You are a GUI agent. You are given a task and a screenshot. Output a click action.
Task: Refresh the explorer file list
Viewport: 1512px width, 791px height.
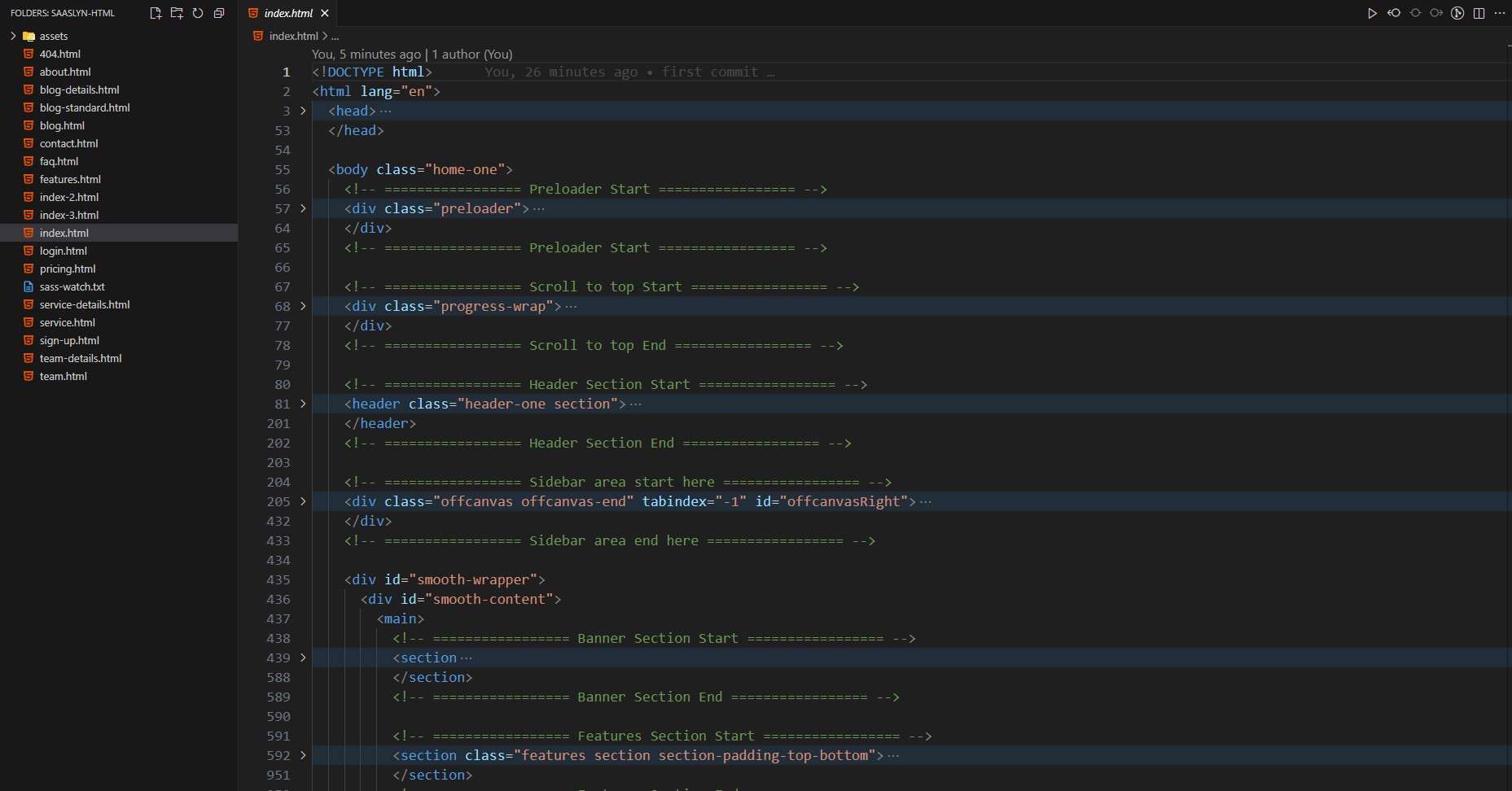[x=198, y=13]
